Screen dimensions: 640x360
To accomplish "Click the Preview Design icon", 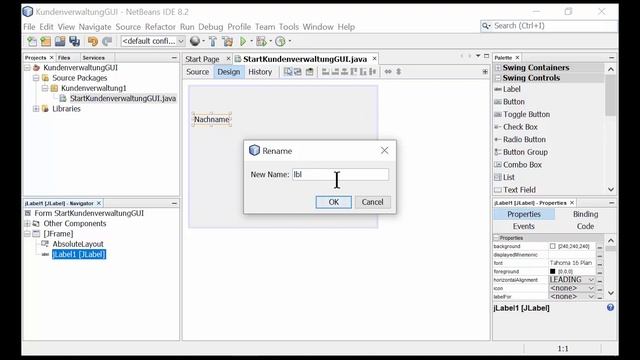I will coord(310,72).
